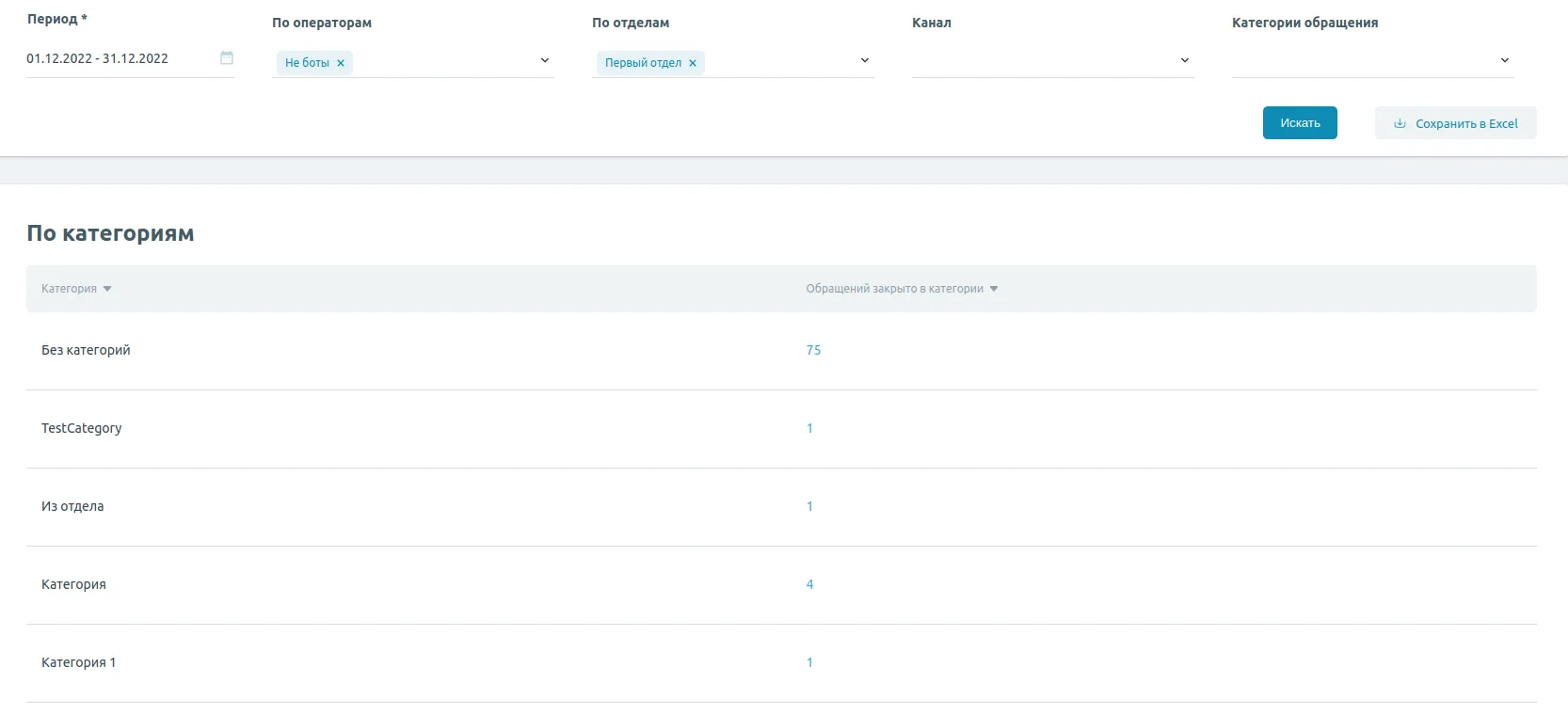Click the 'Обращений закрыто в категории' header

[x=894, y=289]
